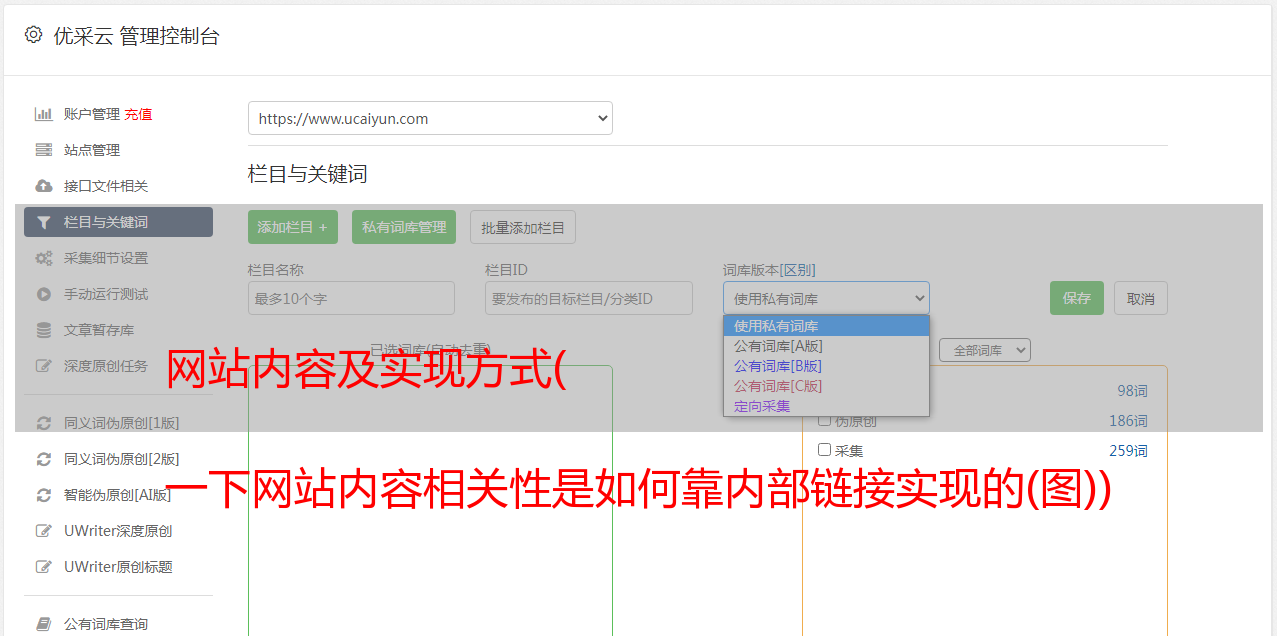
Task: Click the 词库版本 select box
Action: 826,298
